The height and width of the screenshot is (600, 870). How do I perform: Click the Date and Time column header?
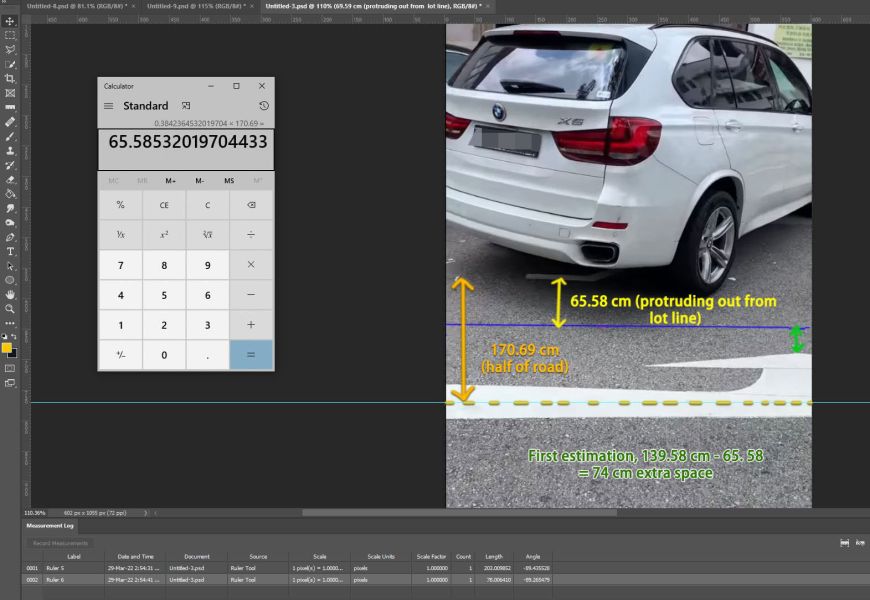coord(135,556)
